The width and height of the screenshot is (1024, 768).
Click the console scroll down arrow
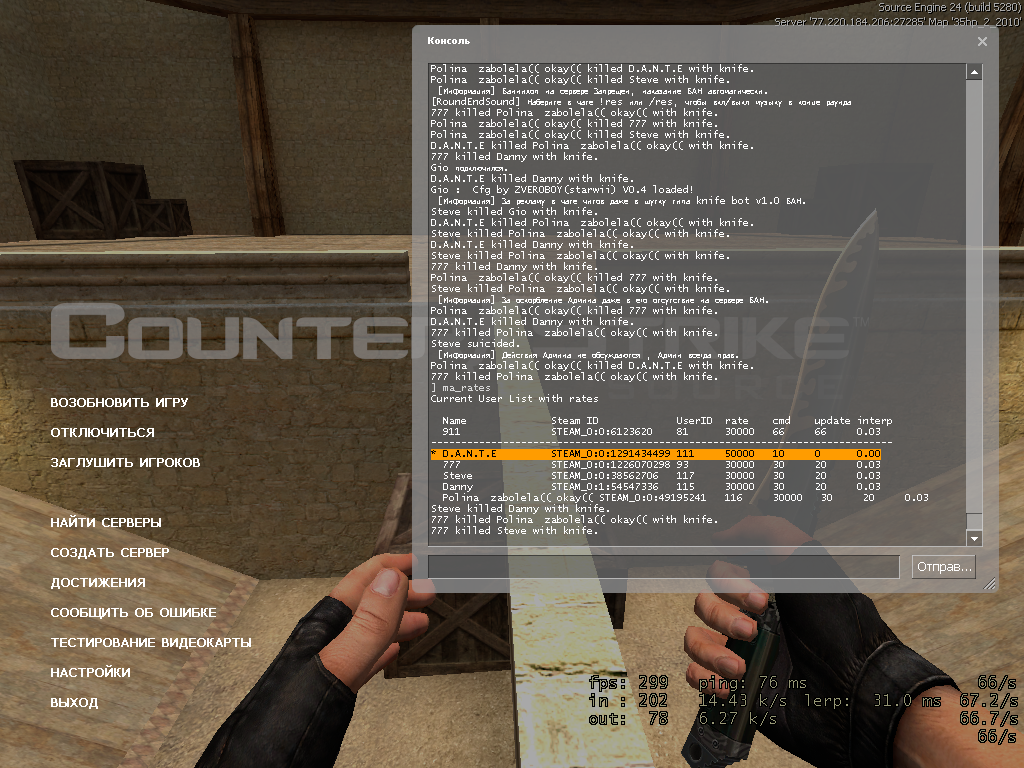[974, 538]
